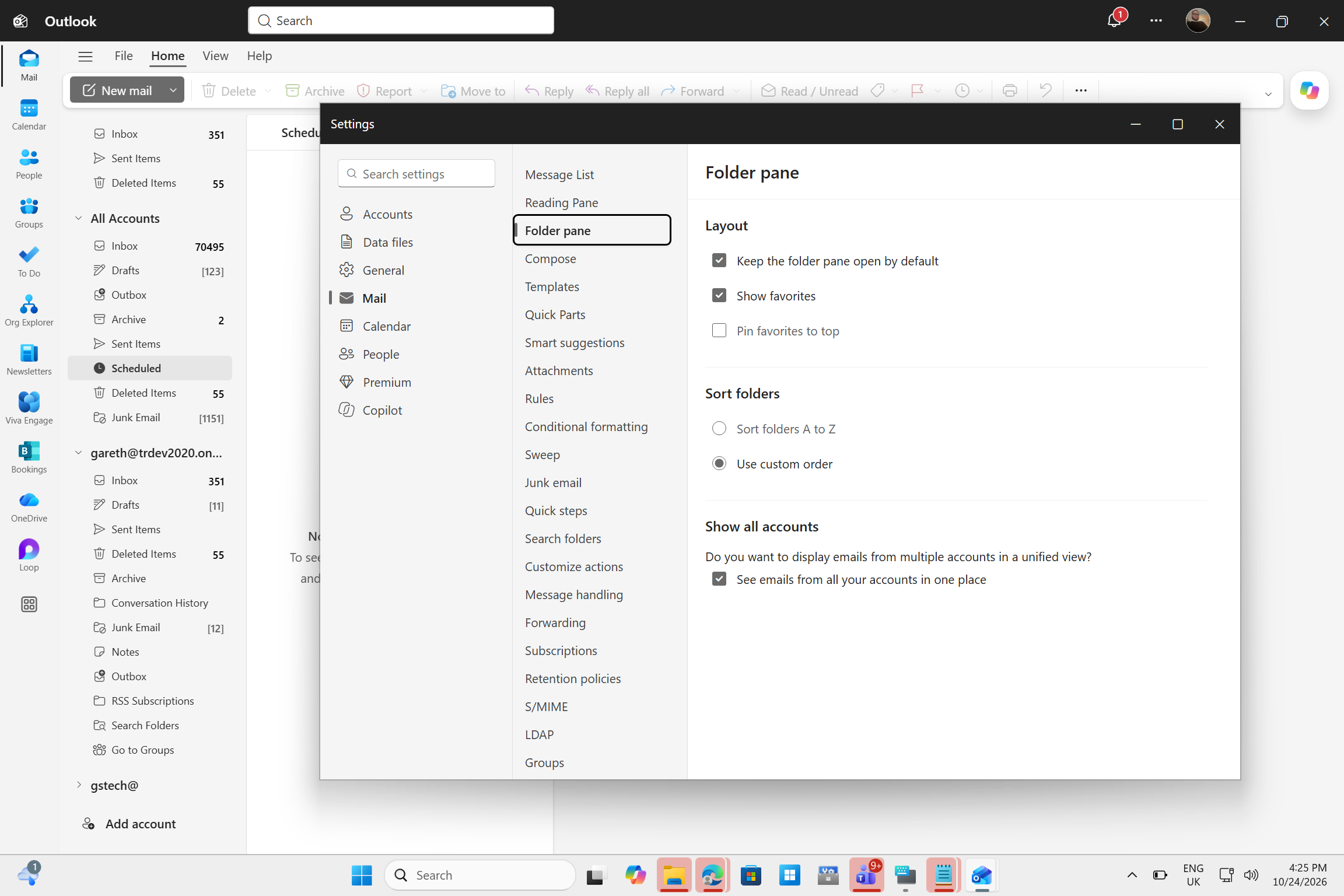Open Viva Engage app icon
This screenshot has width=1344, height=896.
29,409
